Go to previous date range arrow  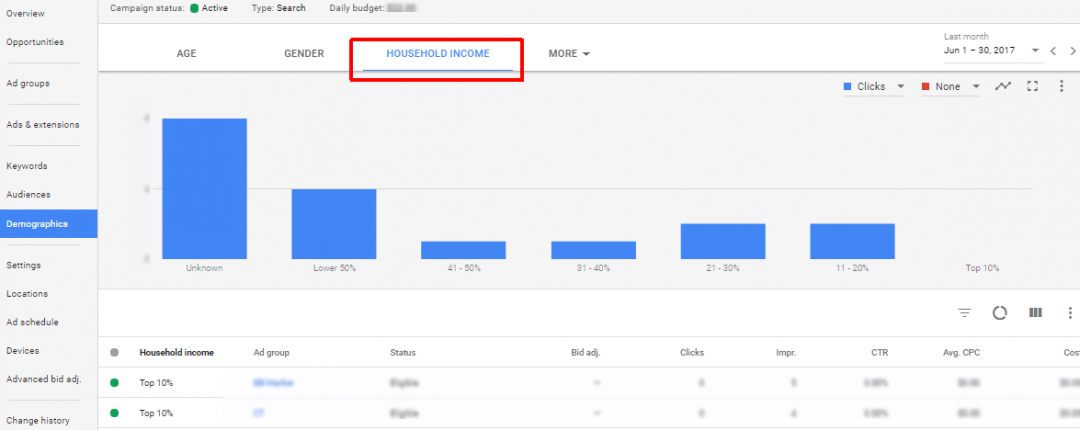[x=1053, y=51]
